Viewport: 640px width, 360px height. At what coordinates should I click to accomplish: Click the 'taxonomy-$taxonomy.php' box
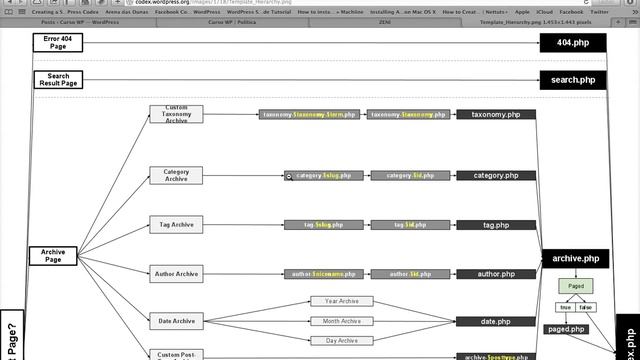(408, 115)
